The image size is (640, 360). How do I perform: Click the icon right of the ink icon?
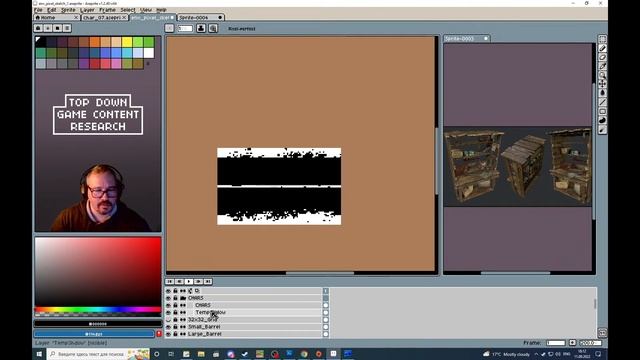point(213,28)
